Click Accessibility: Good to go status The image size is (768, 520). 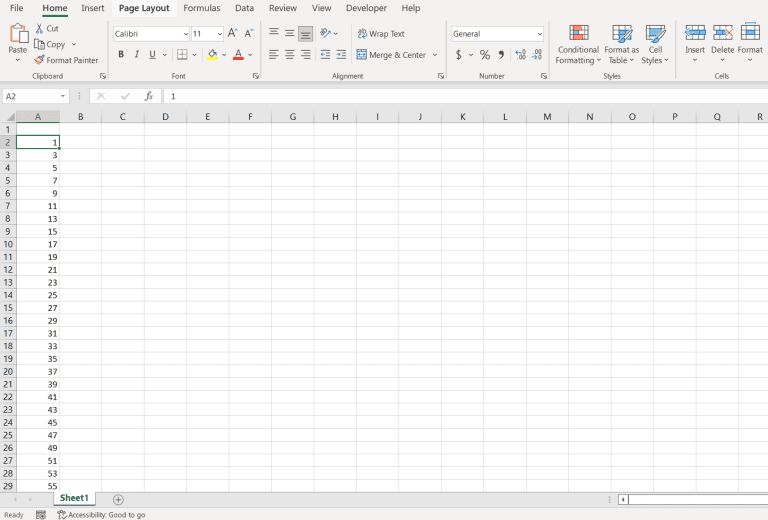tap(101, 514)
